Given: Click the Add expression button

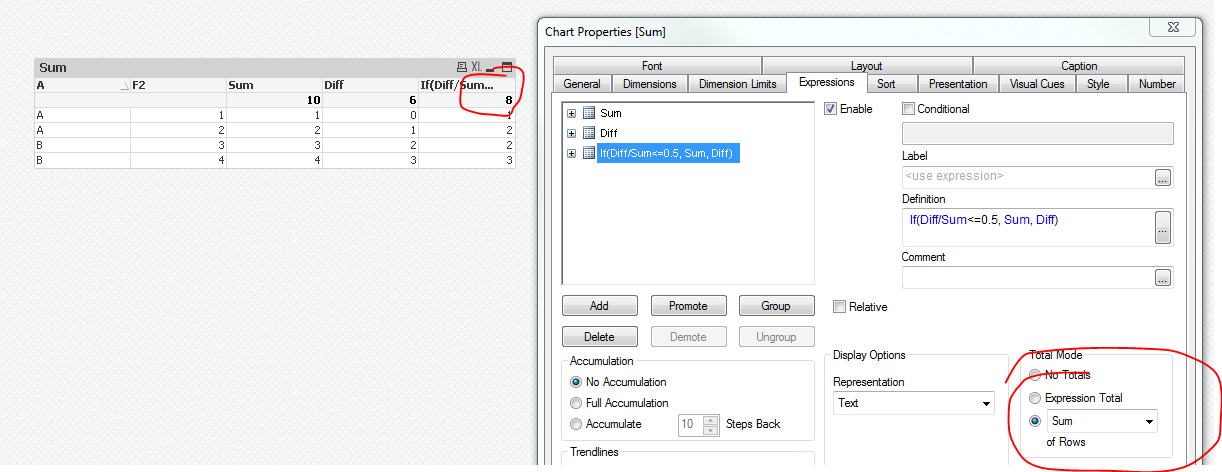Looking at the screenshot, I should 599,306.
